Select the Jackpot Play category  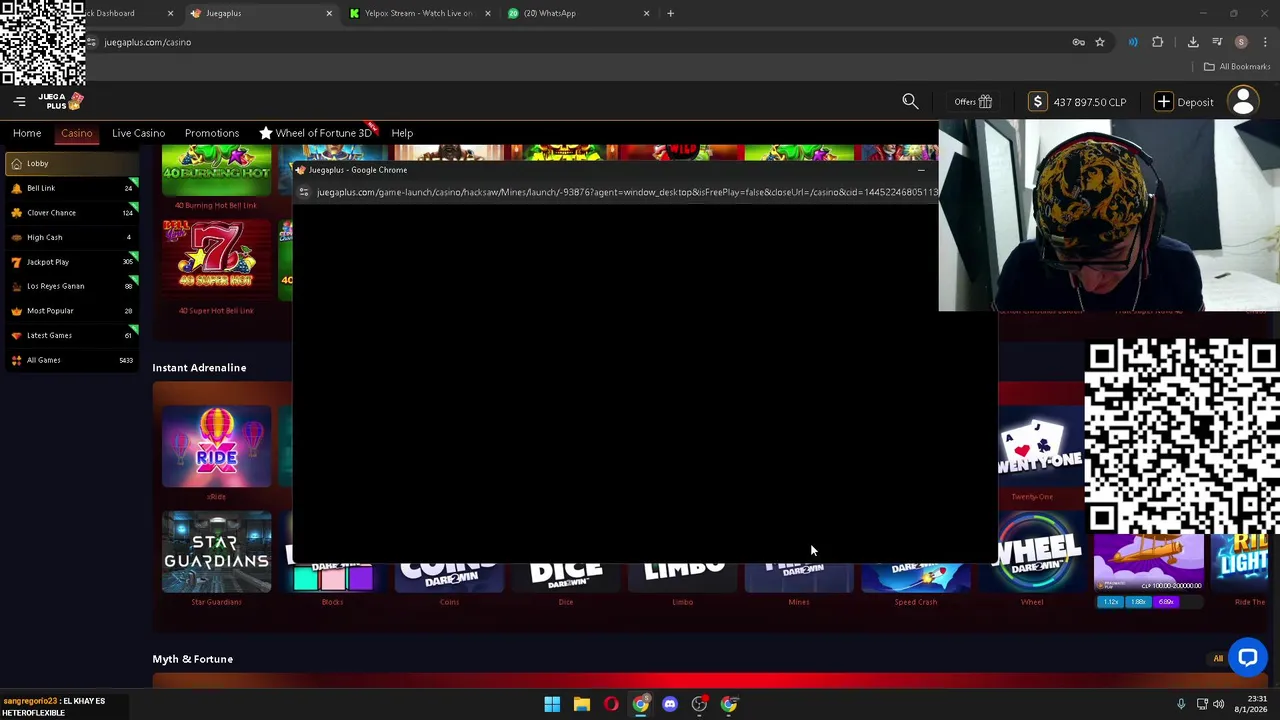pyautogui.click(x=72, y=262)
